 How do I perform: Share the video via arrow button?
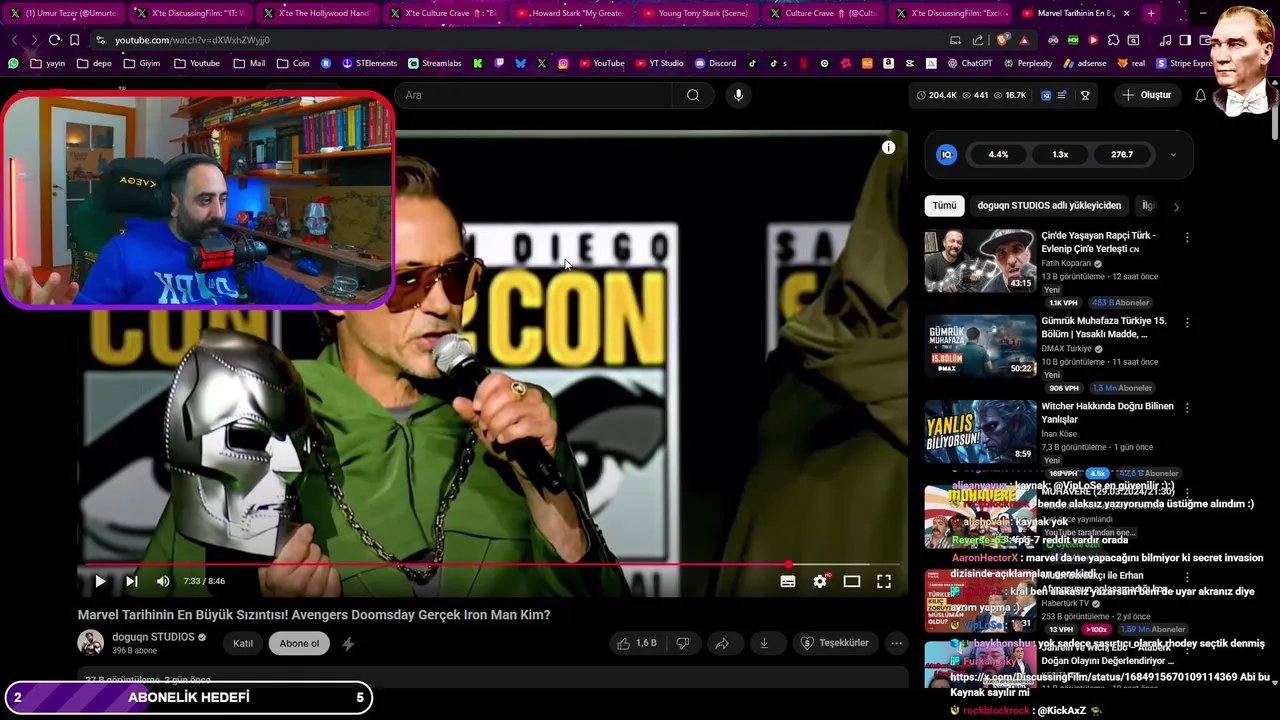(x=722, y=643)
